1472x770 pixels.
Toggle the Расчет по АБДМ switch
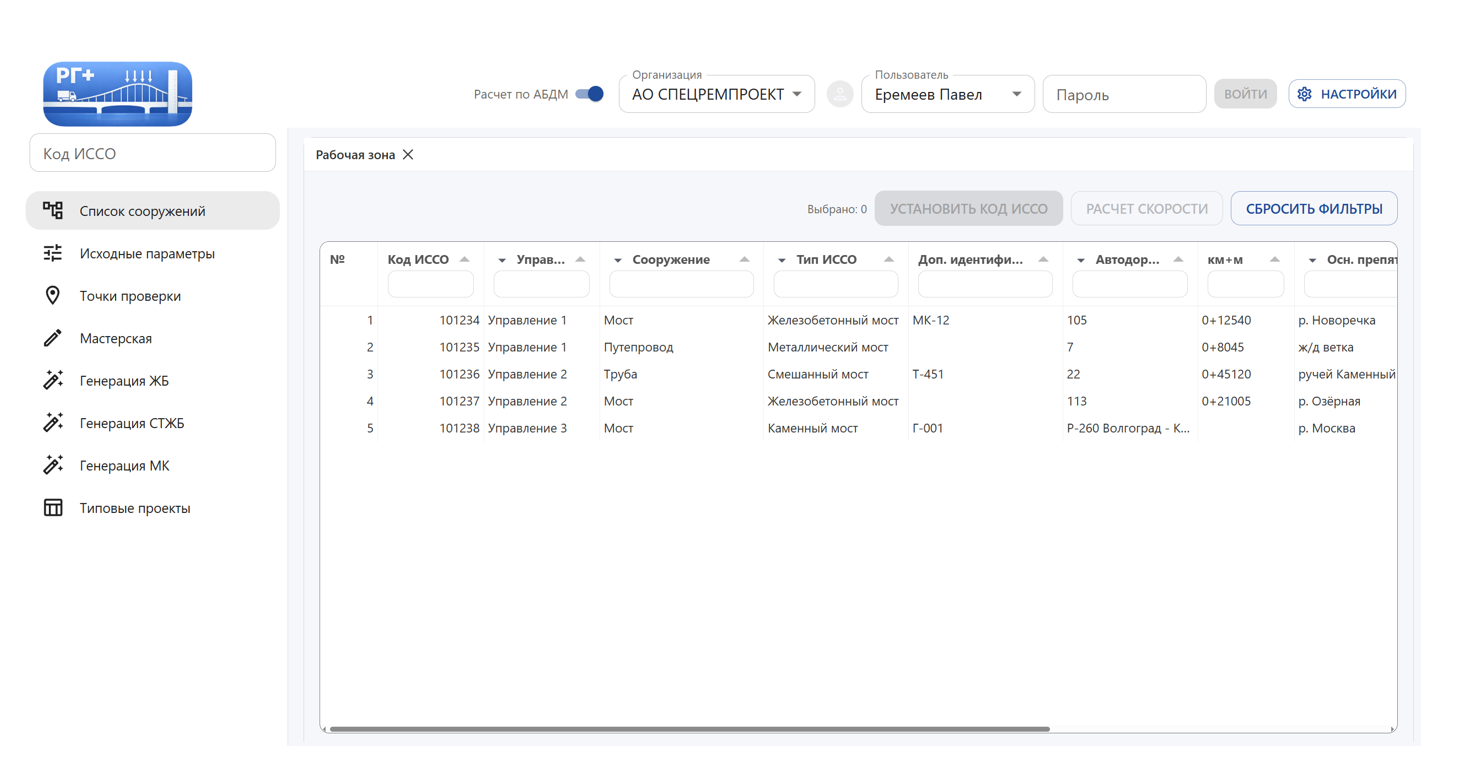589,94
